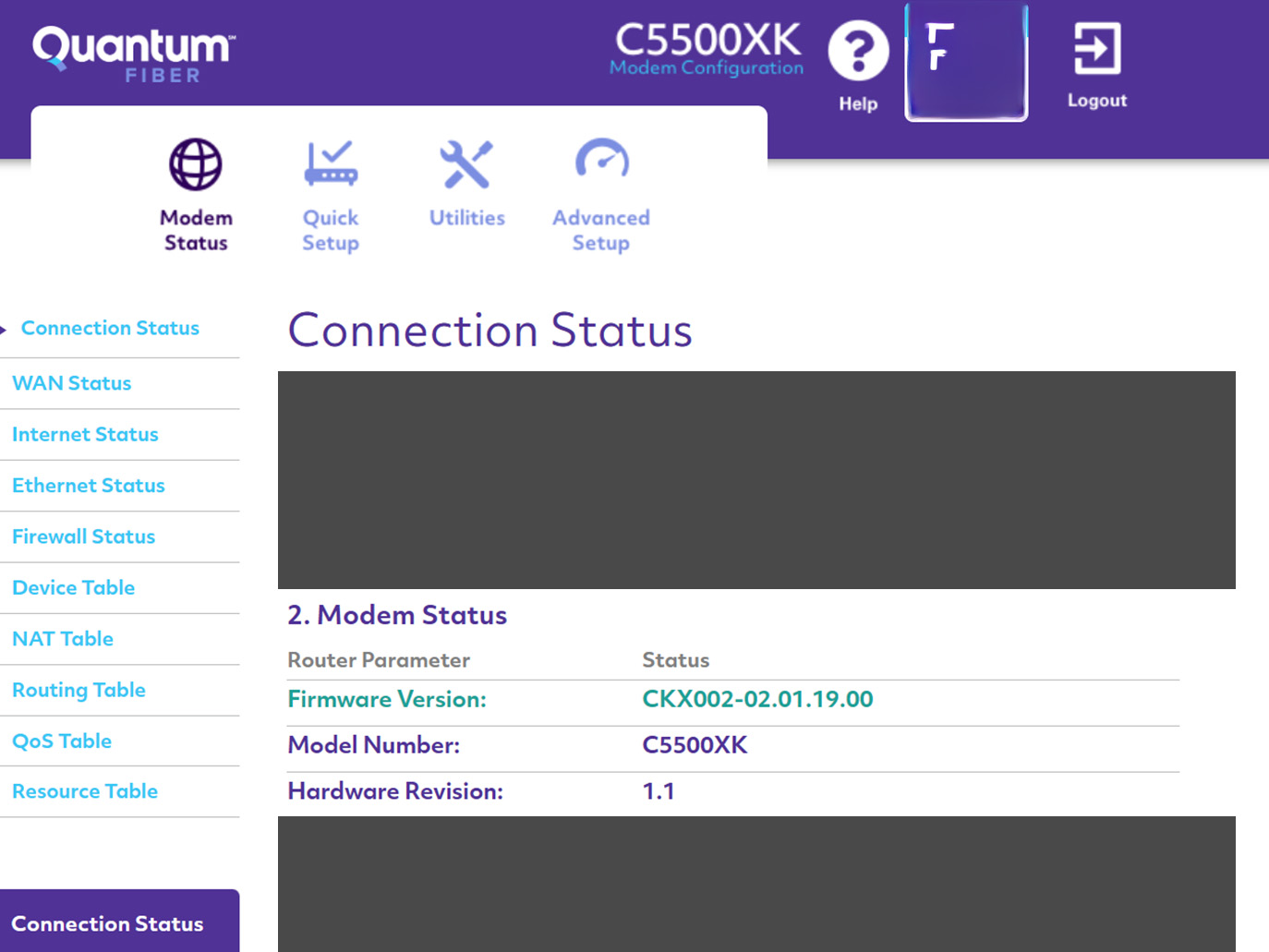Open the Internet Status section
The width and height of the screenshot is (1269, 952).
[x=85, y=434]
